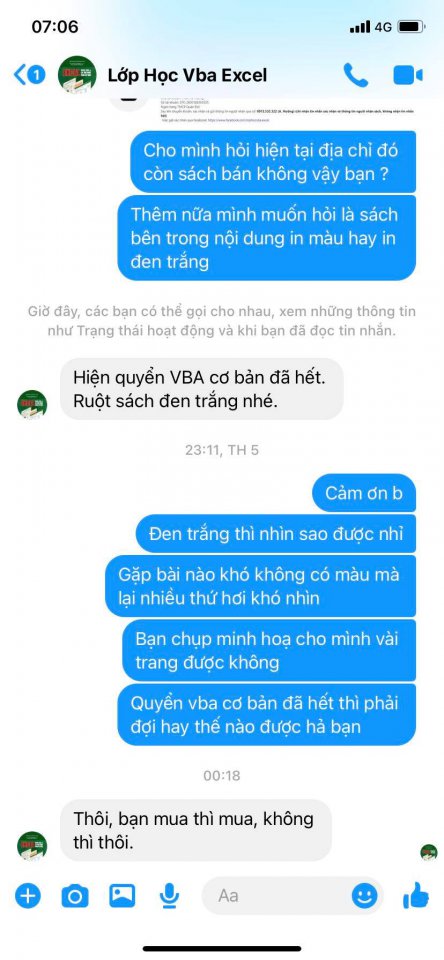Open Lớp Học Vba Excel chat info
The image size is (444, 960).
tap(187, 75)
